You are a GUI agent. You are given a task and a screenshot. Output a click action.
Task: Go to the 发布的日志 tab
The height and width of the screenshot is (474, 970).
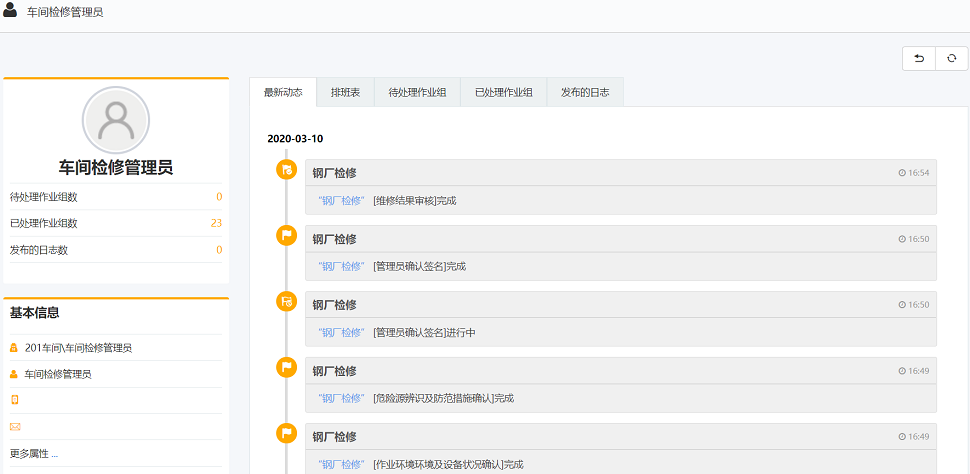point(585,93)
